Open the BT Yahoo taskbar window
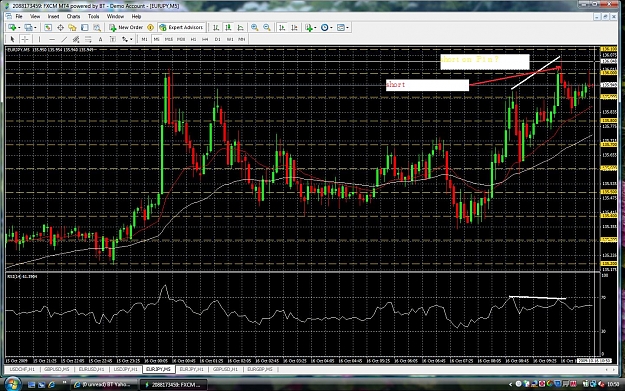The image size is (625, 391). tap(103, 385)
